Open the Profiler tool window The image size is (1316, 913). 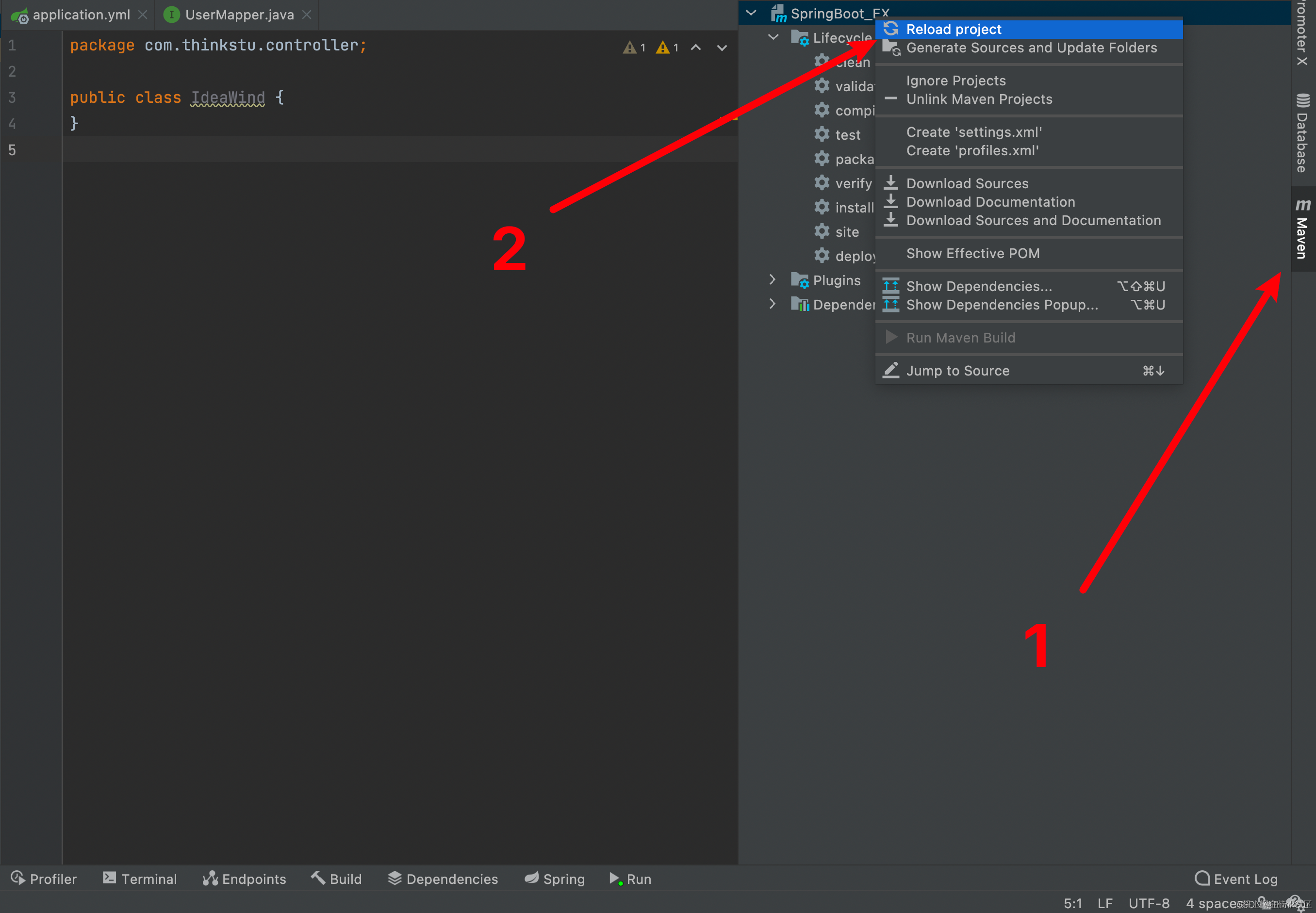coord(44,879)
